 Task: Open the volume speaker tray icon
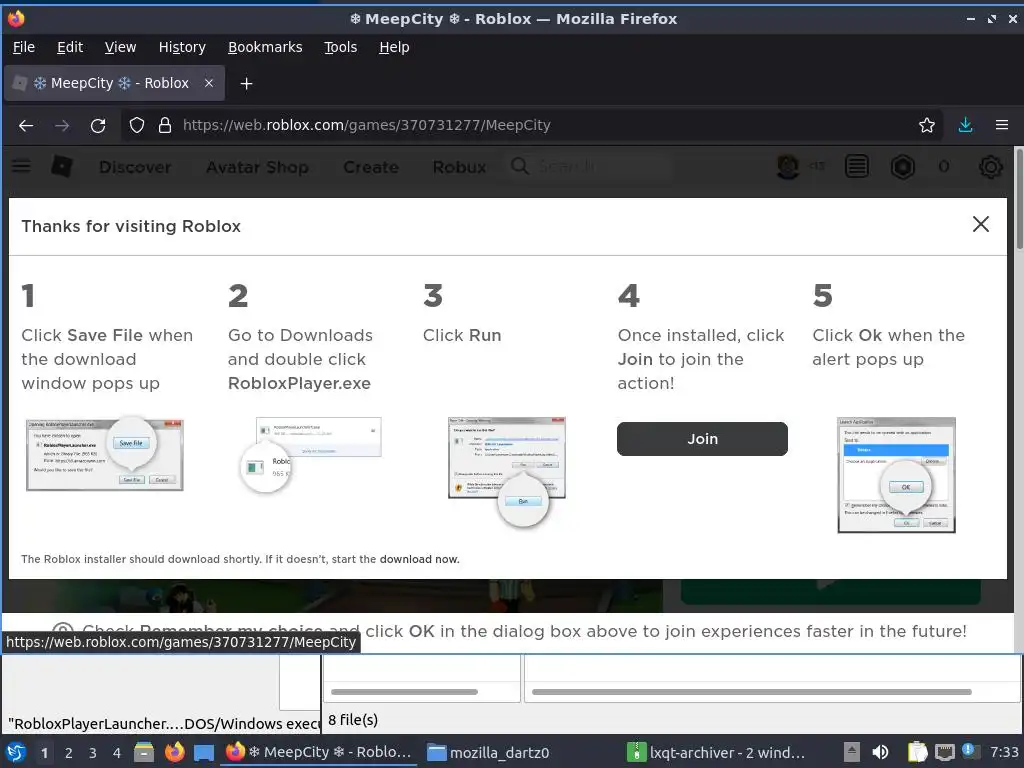pos(880,752)
